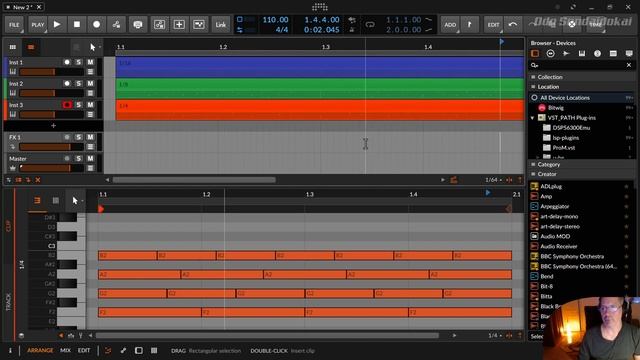640x360 pixels.
Task: Toggle the arranger timeline view icon
Action: [x=31, y=47]
